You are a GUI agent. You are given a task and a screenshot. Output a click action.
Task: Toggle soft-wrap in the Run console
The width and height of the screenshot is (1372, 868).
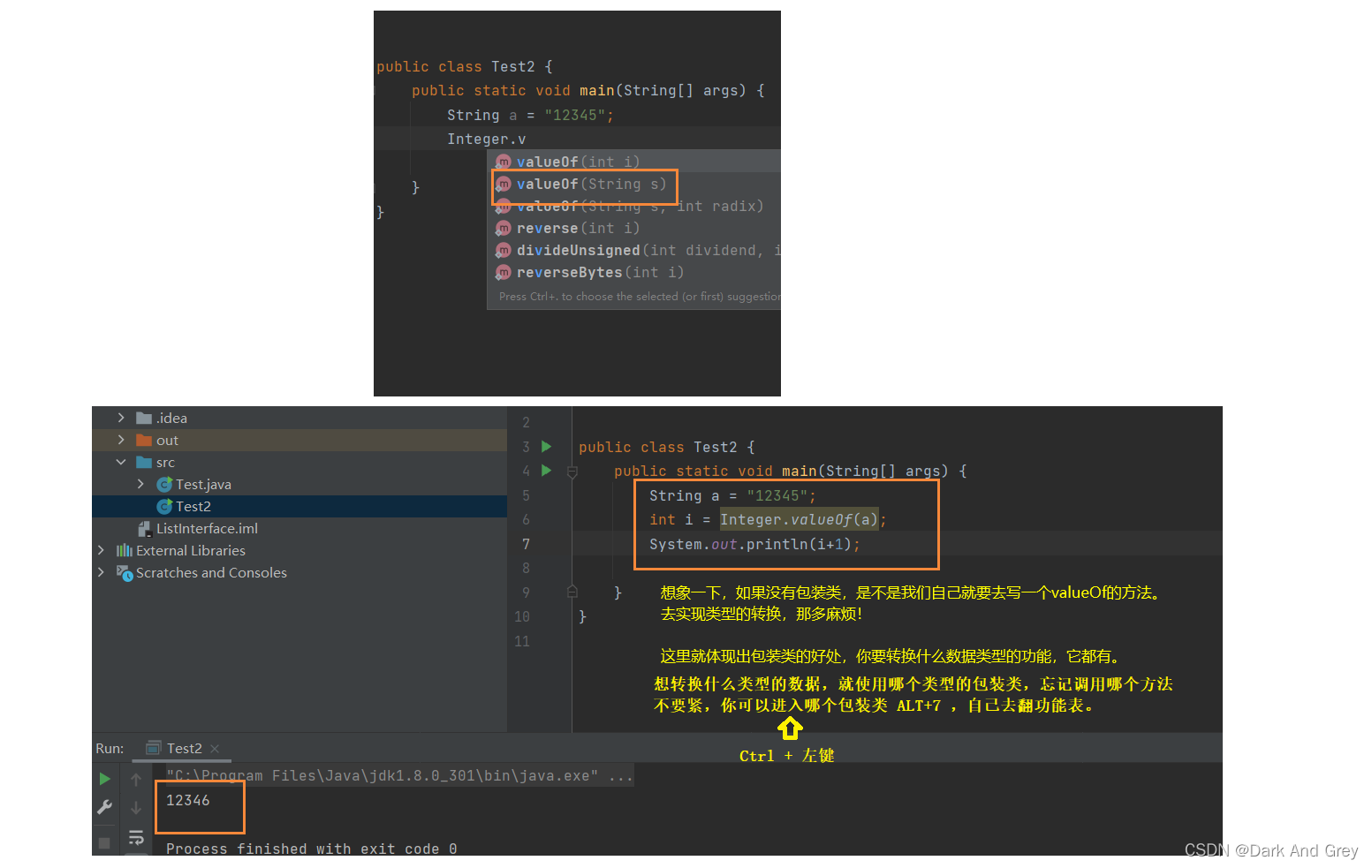pos(136,837)
